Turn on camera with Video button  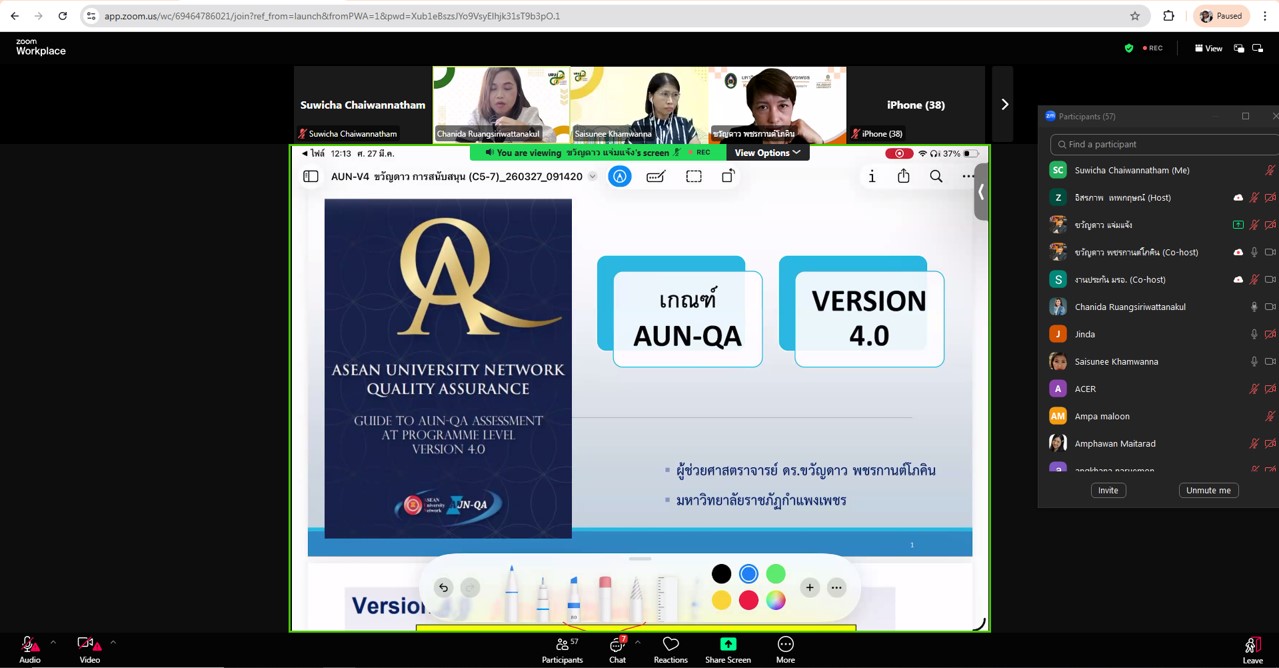click(88, 645)
